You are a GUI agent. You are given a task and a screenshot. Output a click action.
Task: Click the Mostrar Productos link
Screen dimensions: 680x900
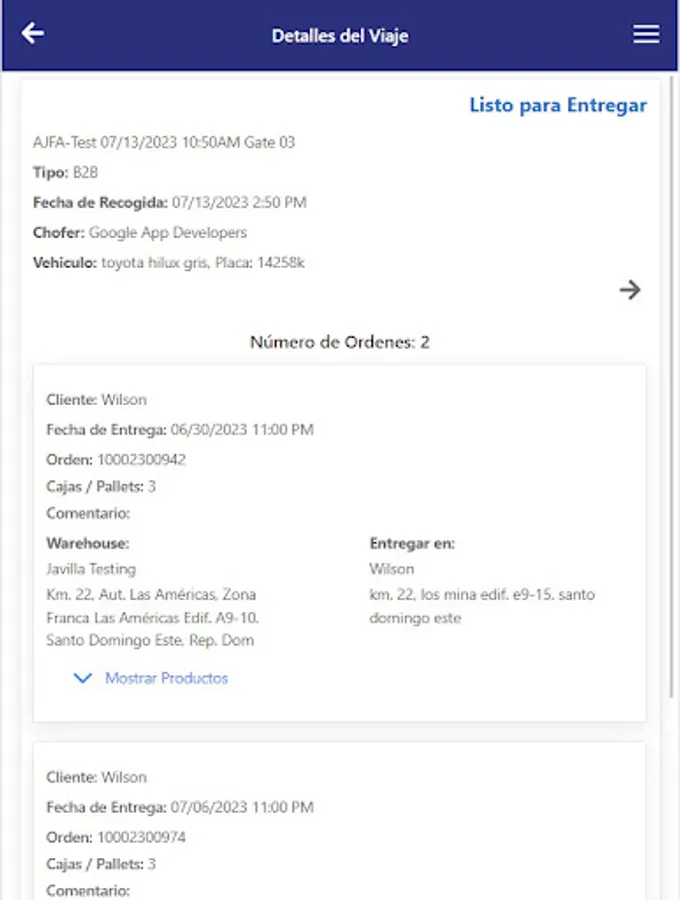click(x=166, y=678)
